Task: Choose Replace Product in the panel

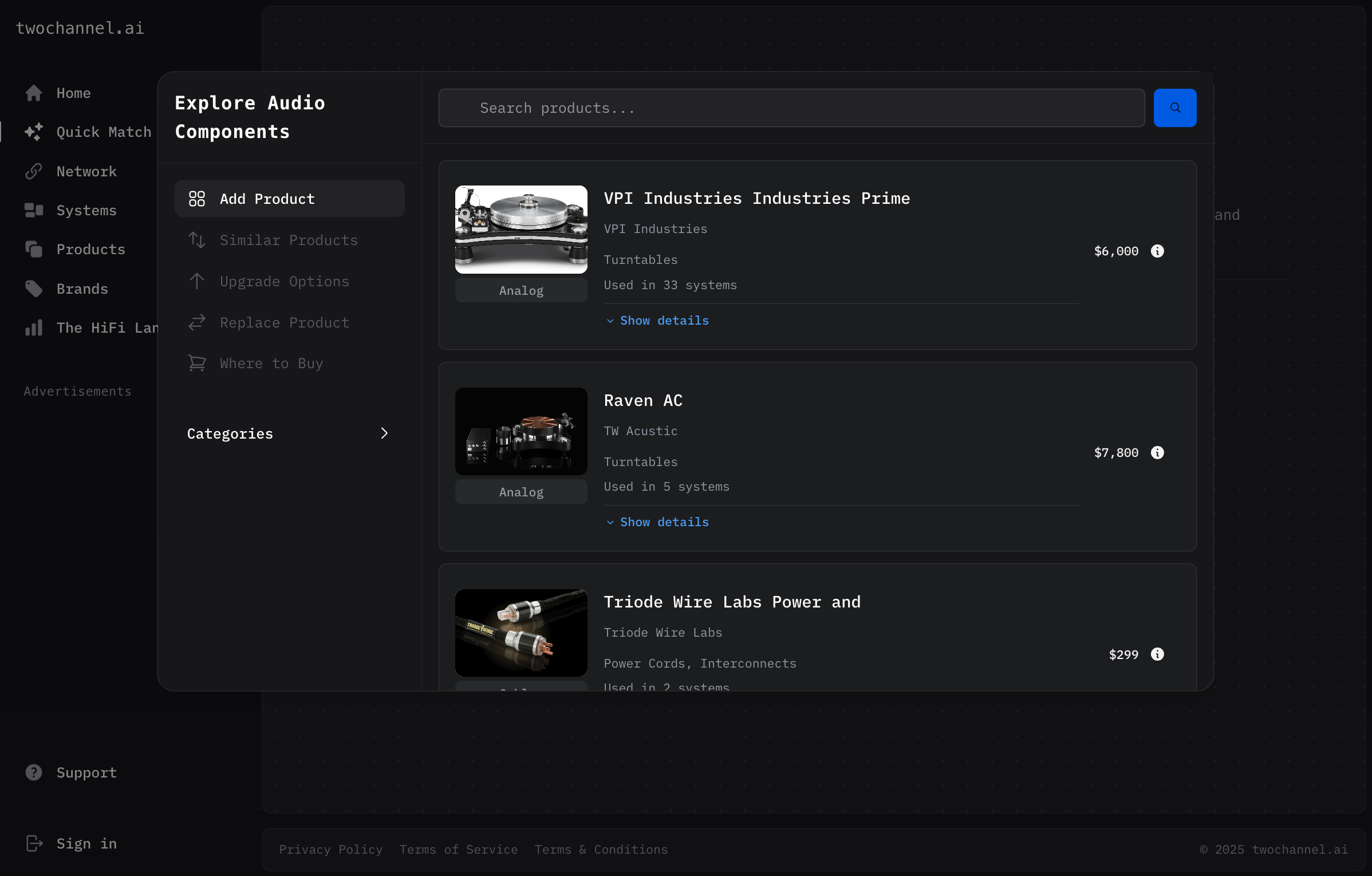Action: pyautogui.click(x=290, y=322)
